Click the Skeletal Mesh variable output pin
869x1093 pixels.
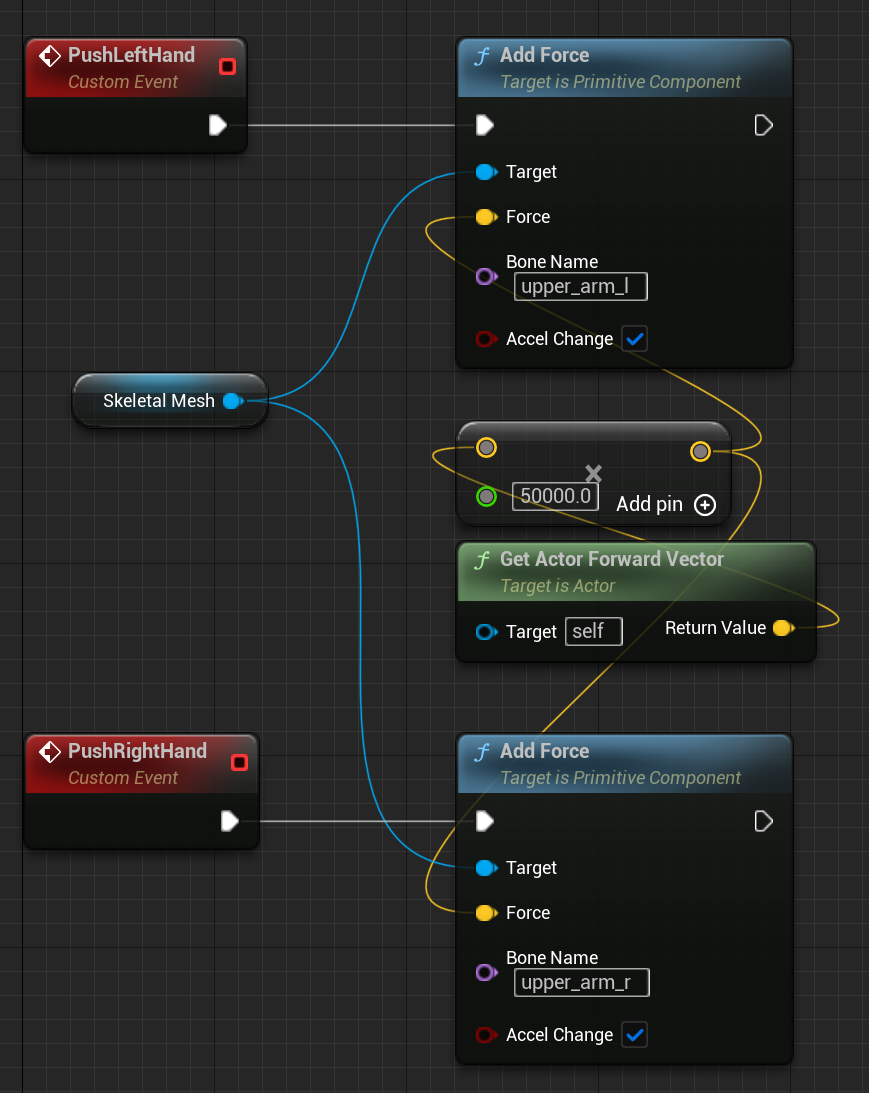tap(233, 401)
